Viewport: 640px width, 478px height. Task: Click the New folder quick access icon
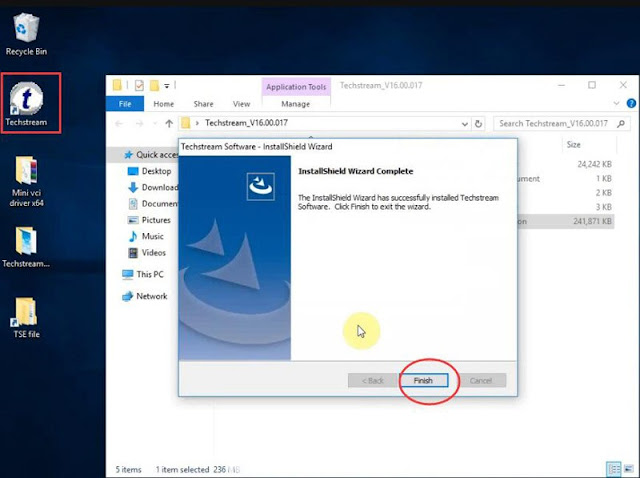click(x=154, y=85)
